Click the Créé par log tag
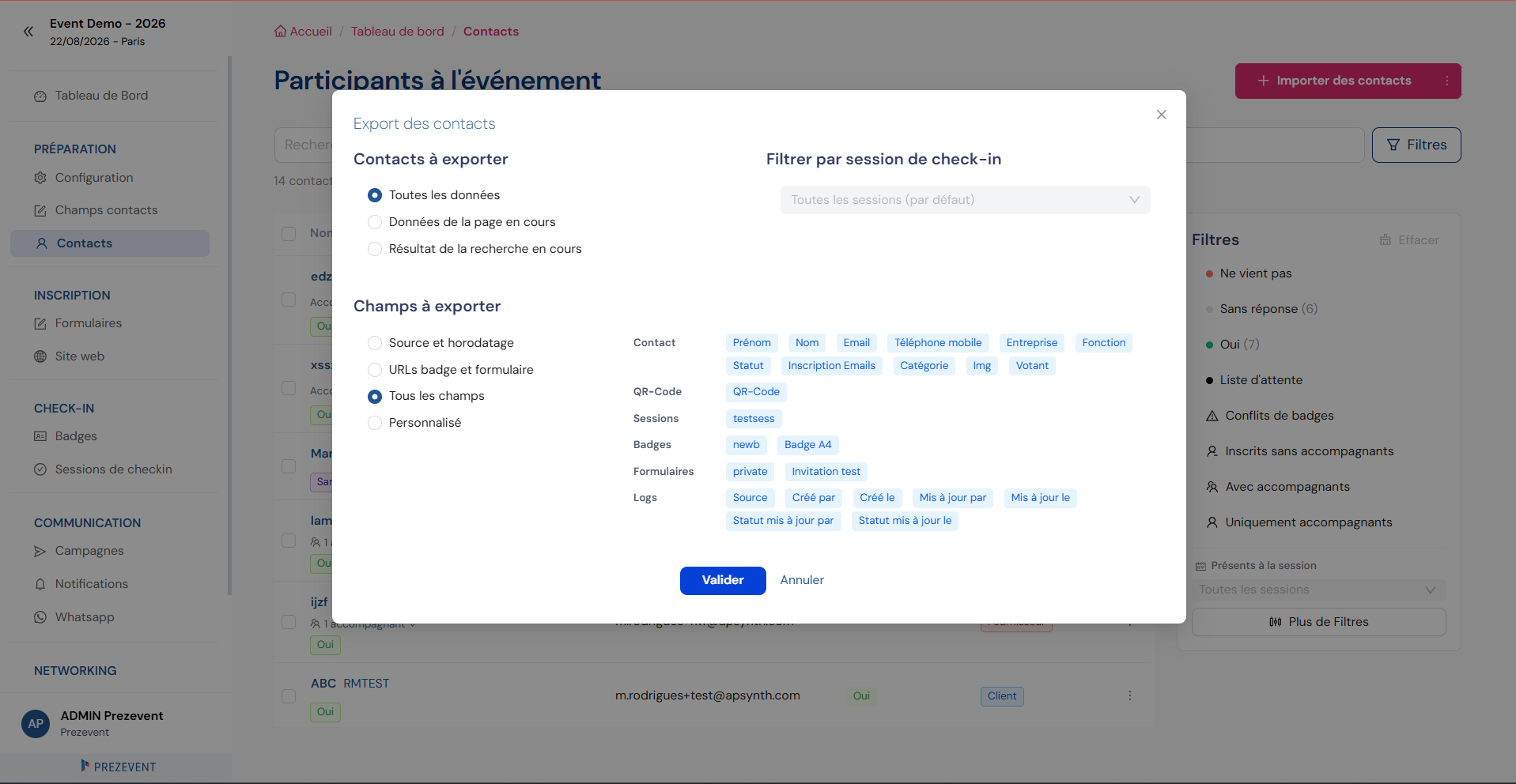This screenshot has height=784, width=1516. pos(813,498)
